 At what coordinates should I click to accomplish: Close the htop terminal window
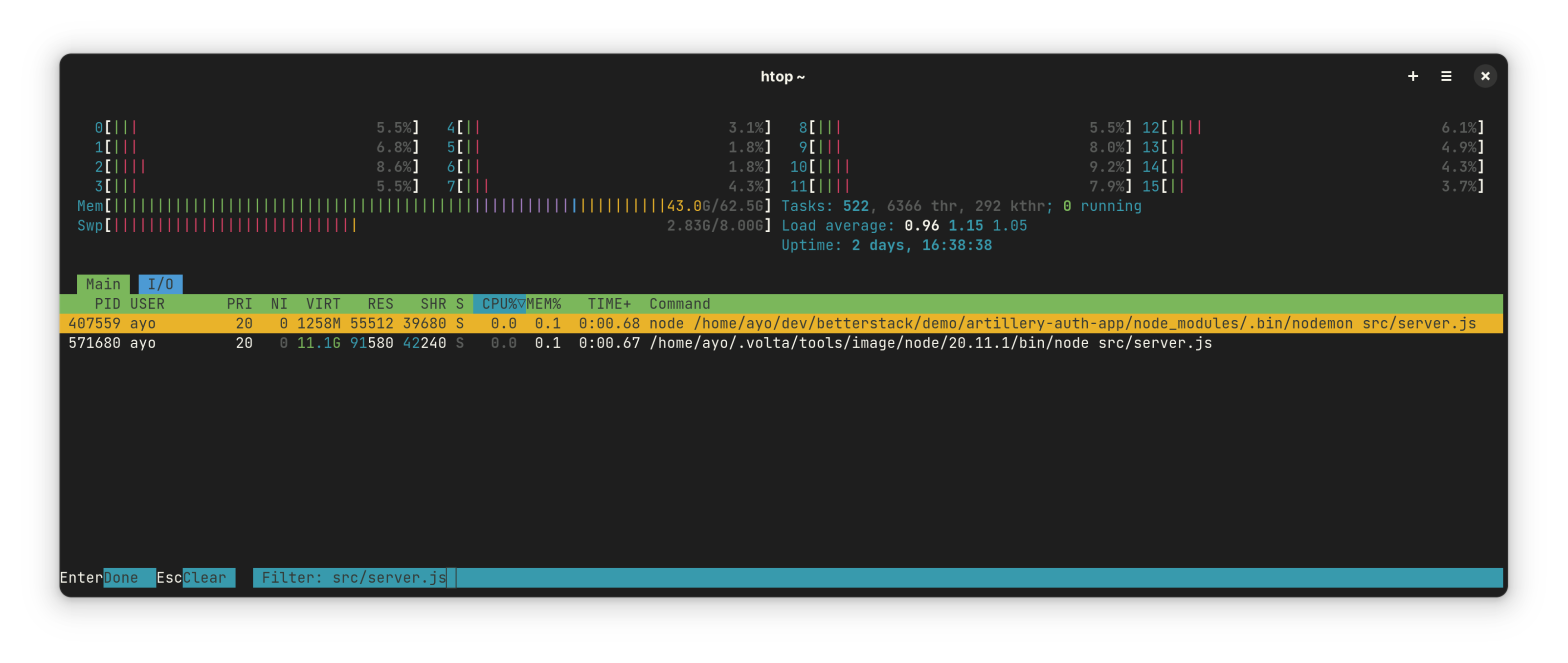(x=1484, y=76)
